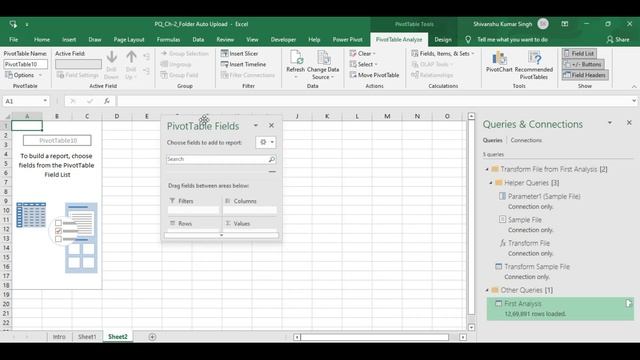Open the PivotTable Fields pane options arrow
This screenshot has height=360, width=640.
(256, 125)
